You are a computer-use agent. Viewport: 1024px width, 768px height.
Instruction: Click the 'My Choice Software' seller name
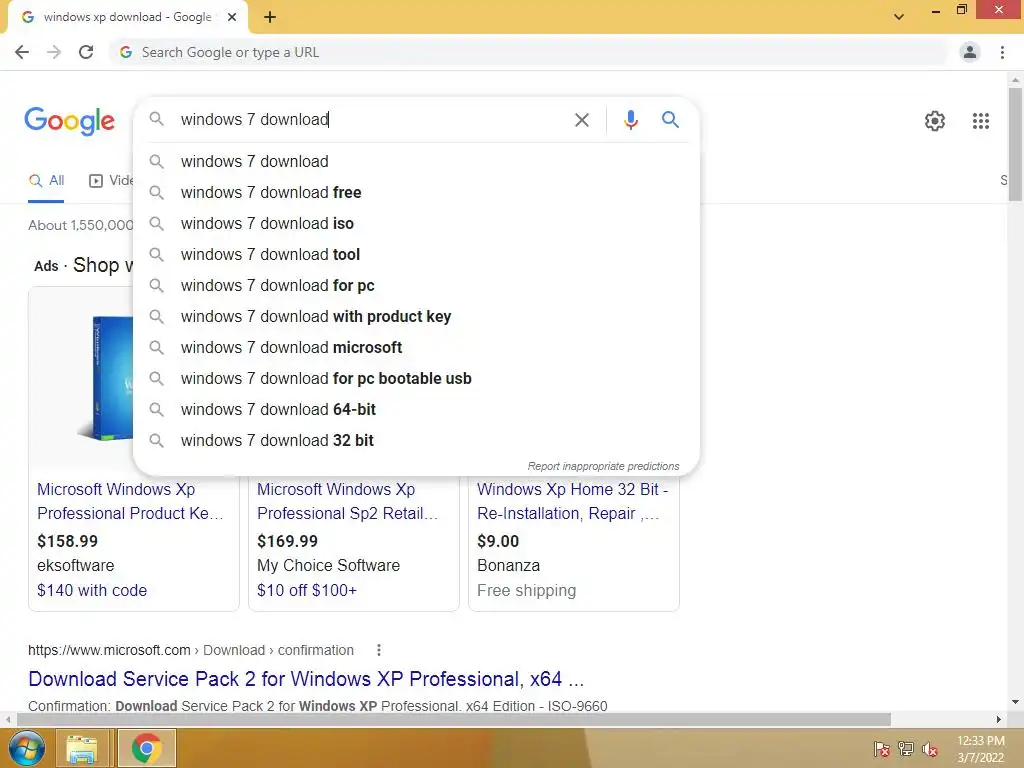point(328,566)
